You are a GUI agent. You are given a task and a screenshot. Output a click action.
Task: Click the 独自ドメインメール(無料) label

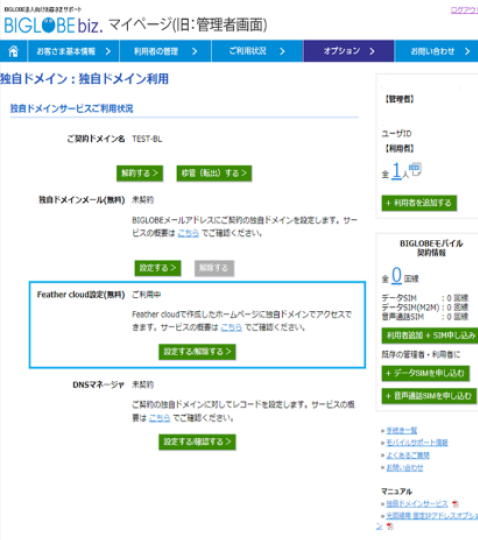pos(82,200)
